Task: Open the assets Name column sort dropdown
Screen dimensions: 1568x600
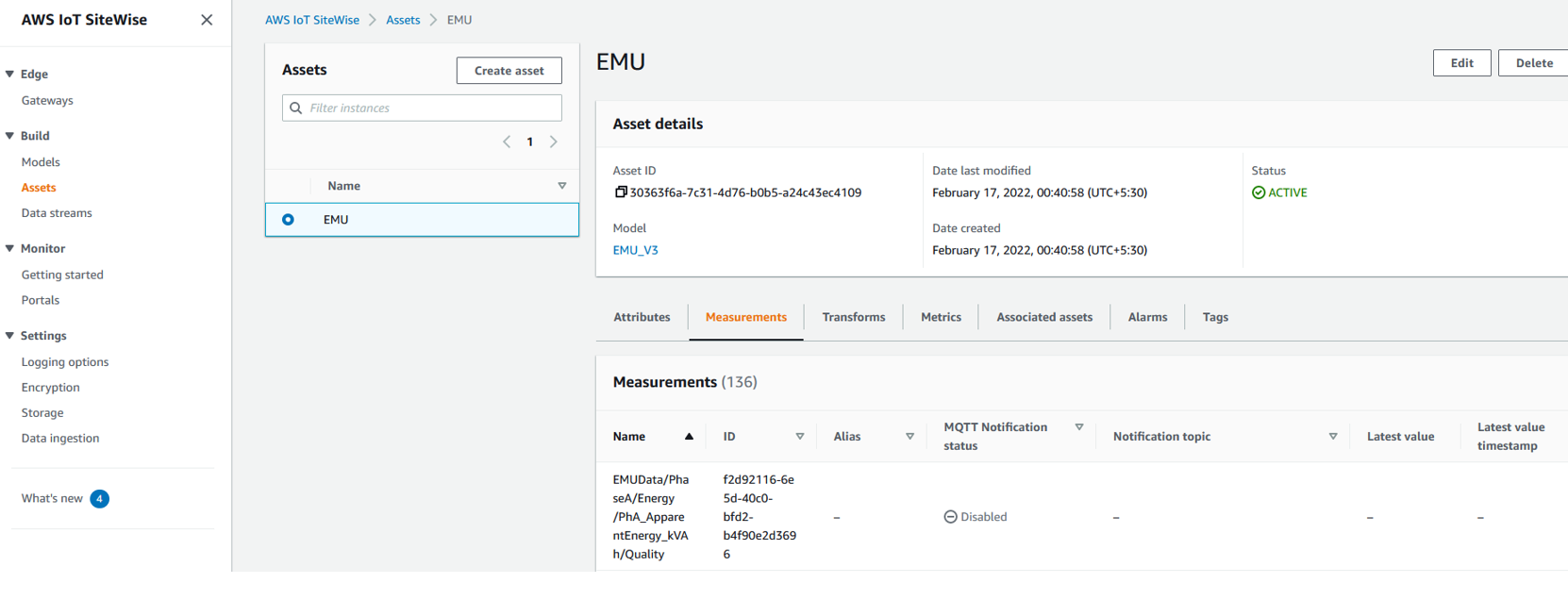Action: pos(562,186)
